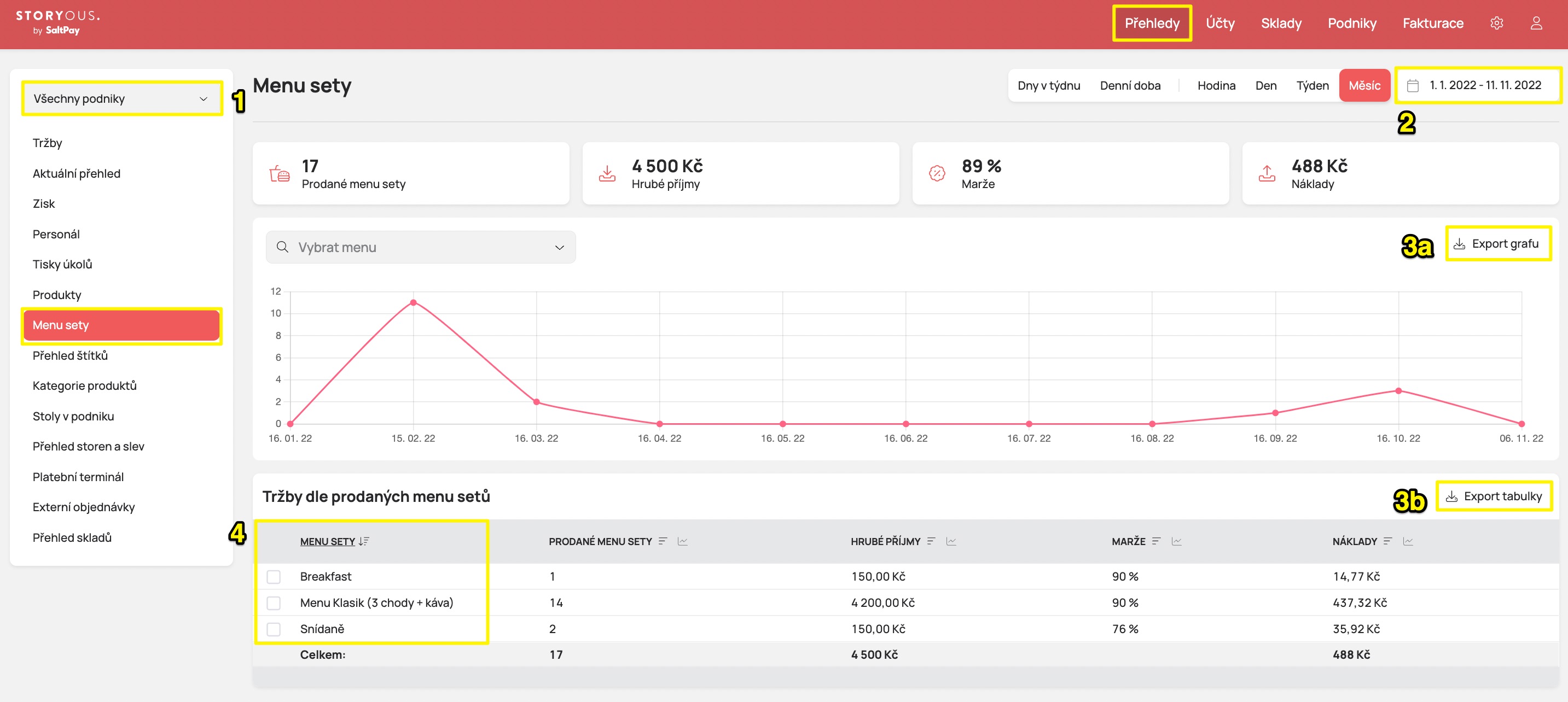Click the Storyous logo
Screen dimensions: 1568x702
[x=58, y=22]
